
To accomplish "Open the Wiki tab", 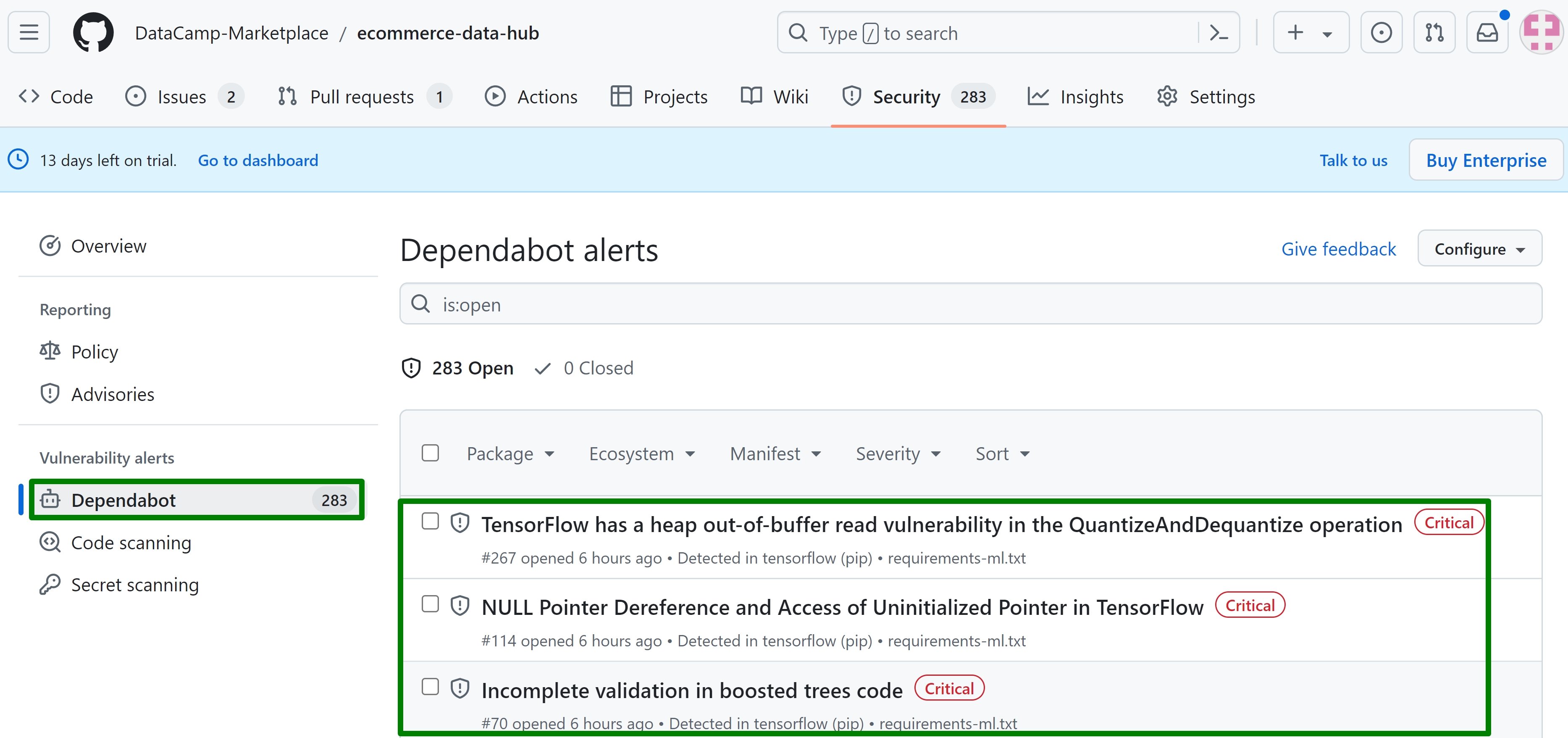I will click(775, 97).
